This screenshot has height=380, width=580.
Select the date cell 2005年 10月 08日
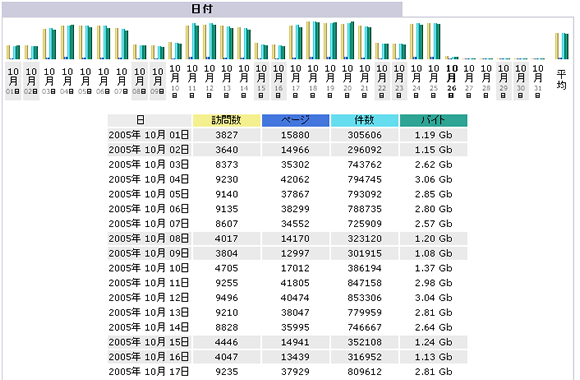[149, 239]
